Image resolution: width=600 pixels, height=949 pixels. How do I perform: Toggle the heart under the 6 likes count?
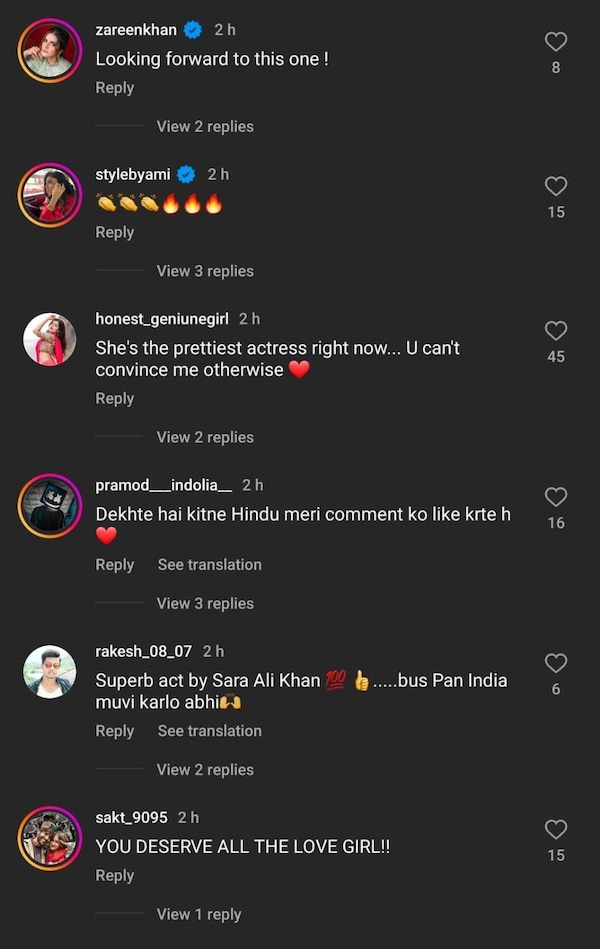[x=556, y=662]
